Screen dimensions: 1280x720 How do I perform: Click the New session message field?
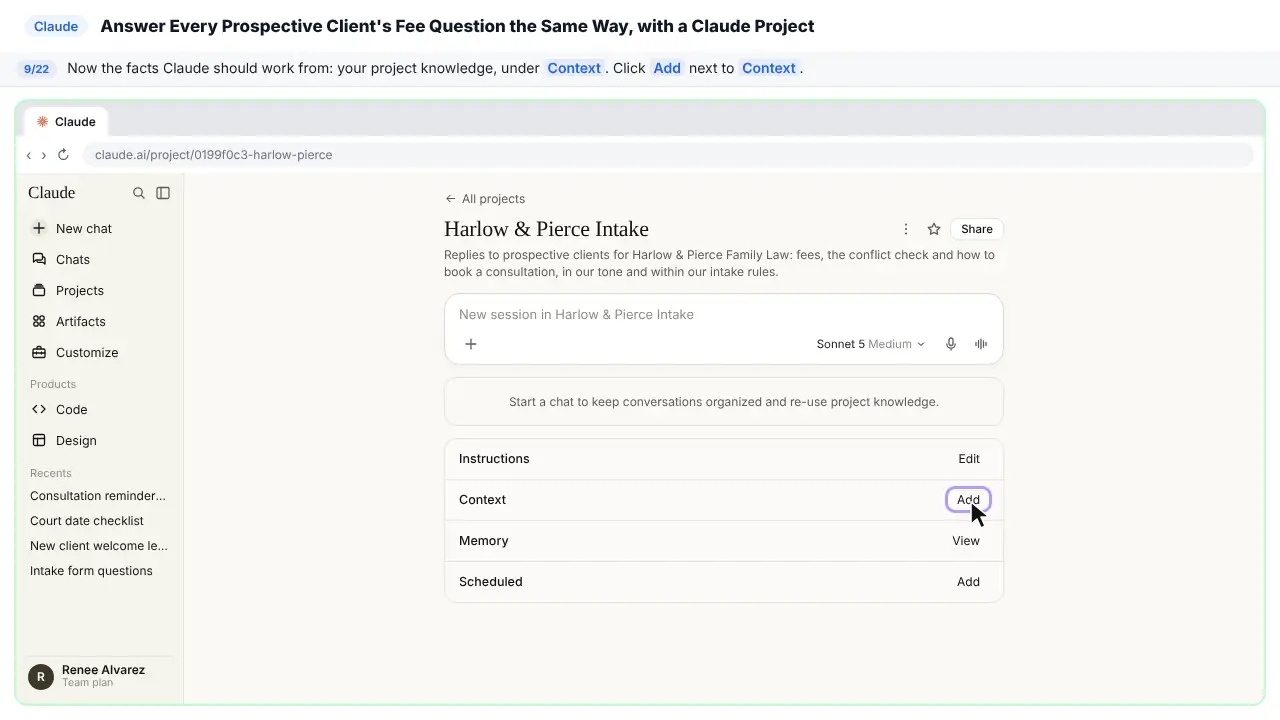(724, 314)
